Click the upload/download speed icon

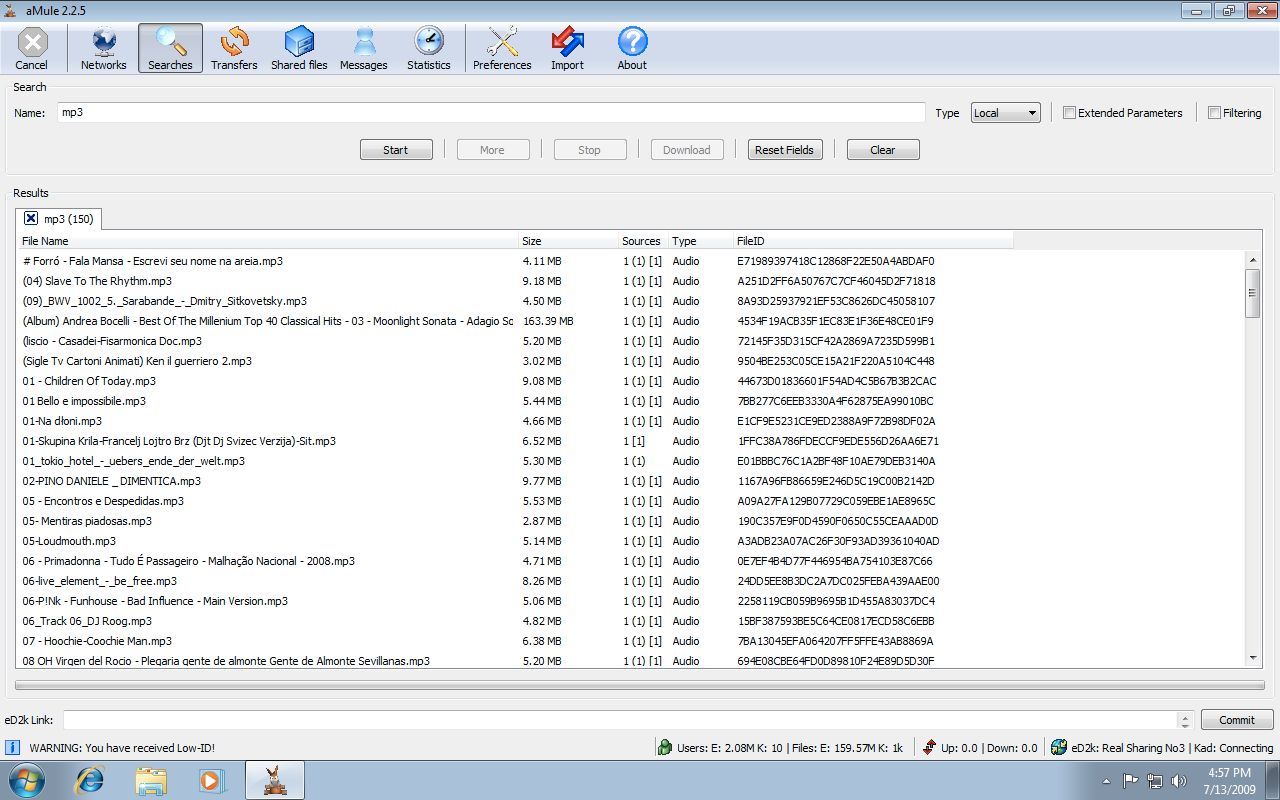click(x=929, y=747)
